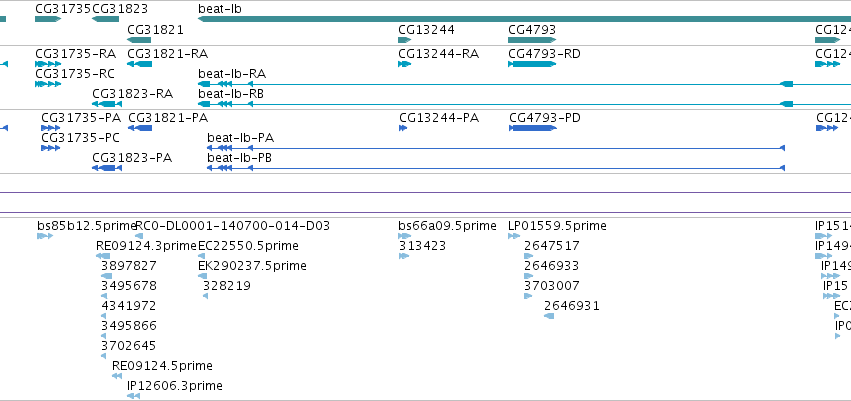
Task: Click the CG31735 gene arrow glyph
Action: click(x=48, y=19)
